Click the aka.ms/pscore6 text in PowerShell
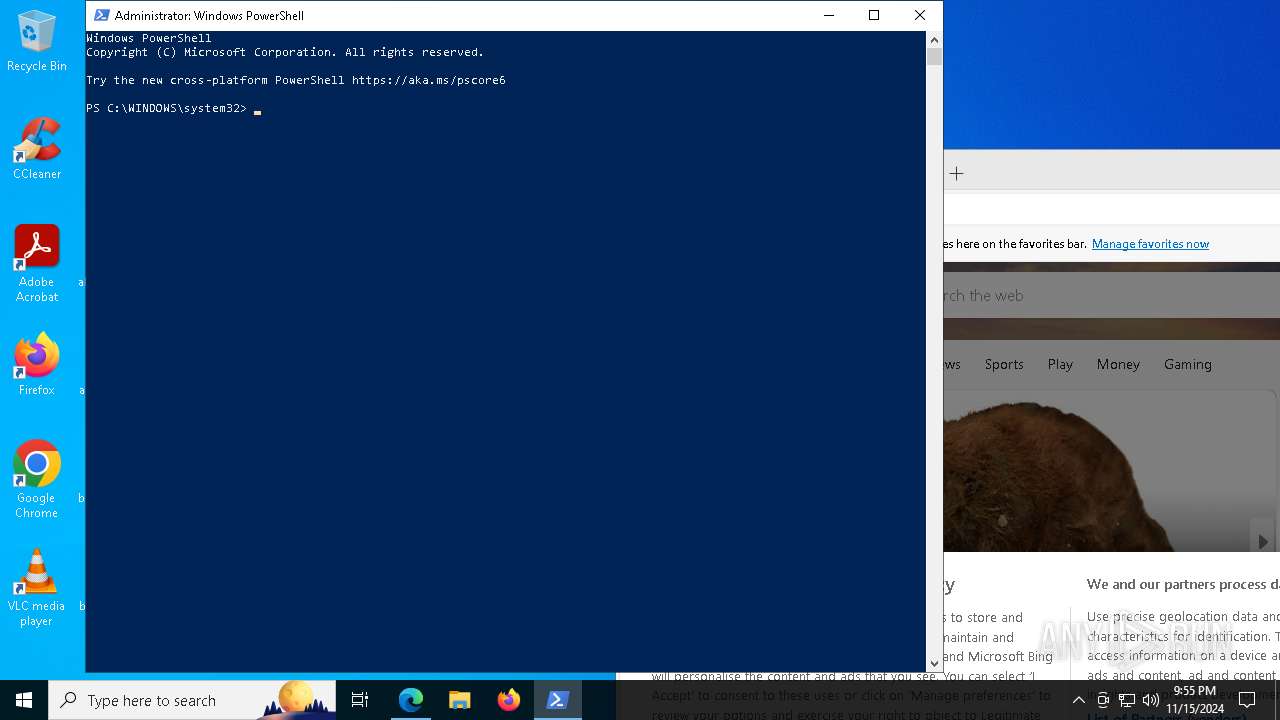This screenshot has width=1280, height=720. tap(428, 80)
